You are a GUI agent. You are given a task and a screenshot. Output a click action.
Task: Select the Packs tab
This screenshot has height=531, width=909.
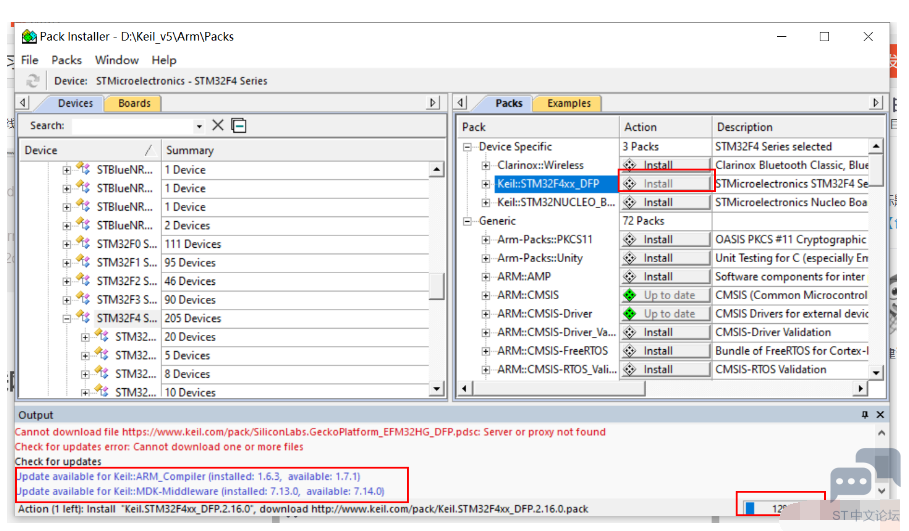click(x=508, y=103)
